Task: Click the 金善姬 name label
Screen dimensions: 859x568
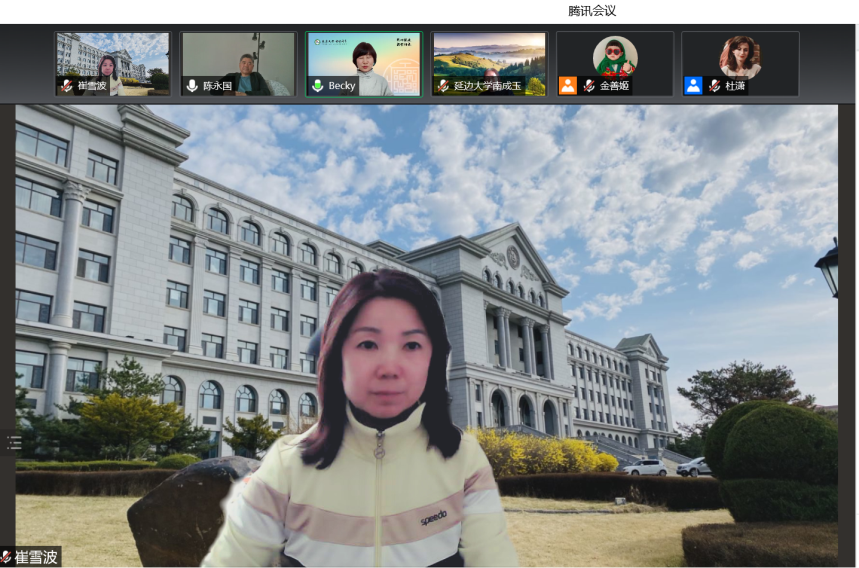Action: coord(614,87)
